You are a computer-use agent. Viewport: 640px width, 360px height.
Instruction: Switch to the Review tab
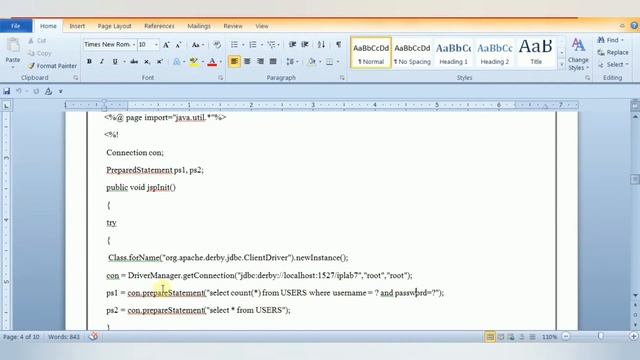click(233, 26)
